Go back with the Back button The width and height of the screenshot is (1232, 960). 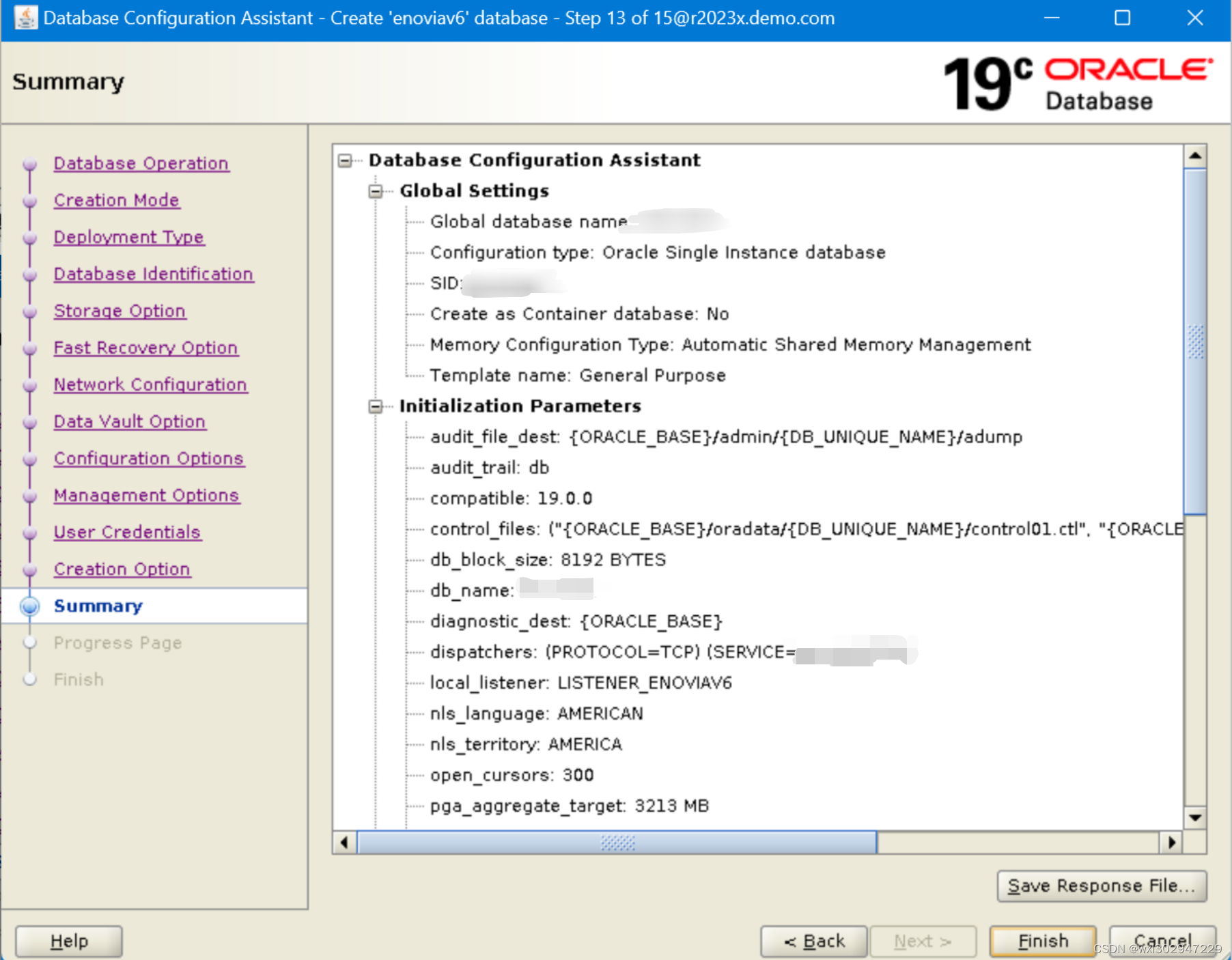[814, 941]
